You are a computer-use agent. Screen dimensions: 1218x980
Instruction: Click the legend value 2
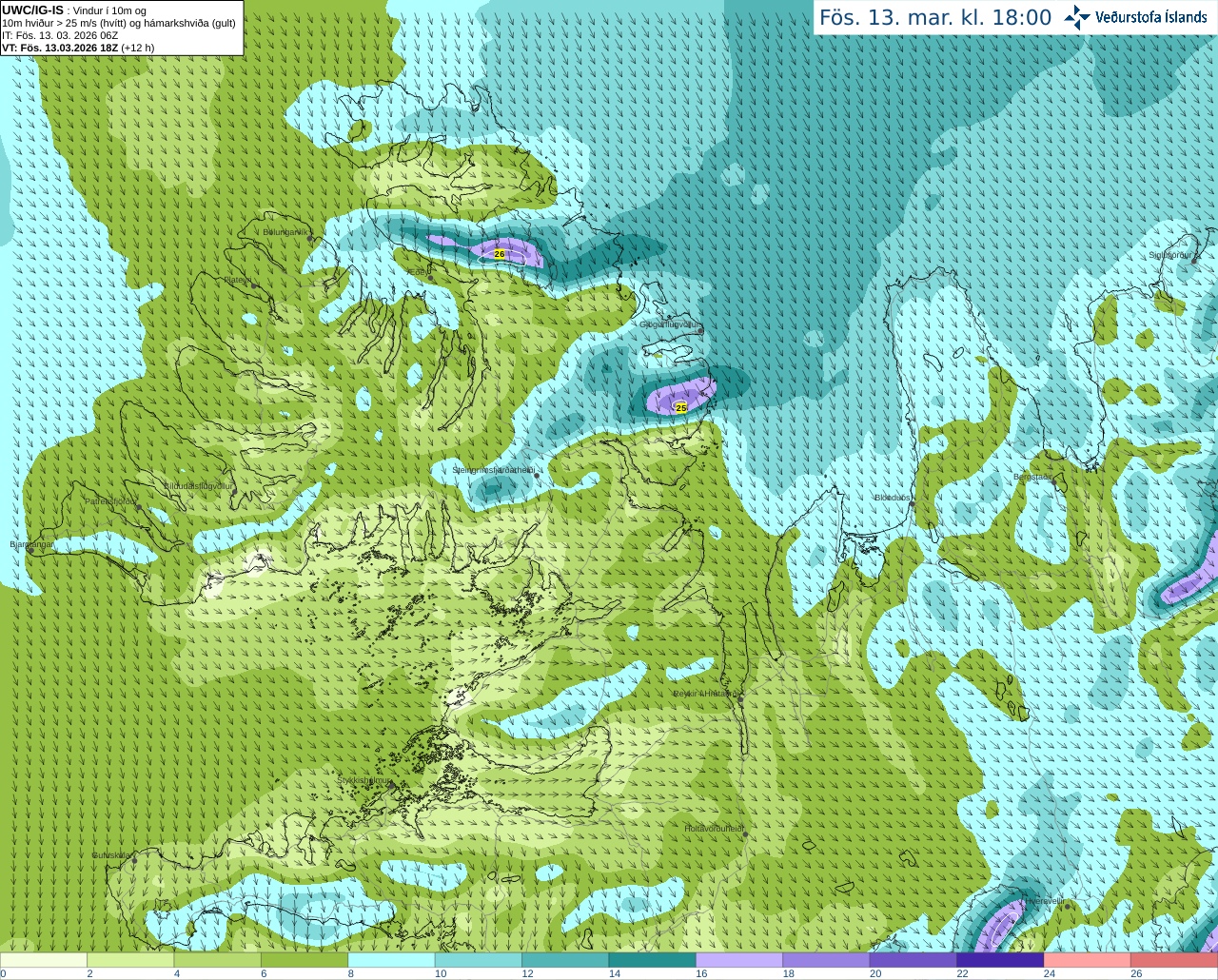(89, 973)
